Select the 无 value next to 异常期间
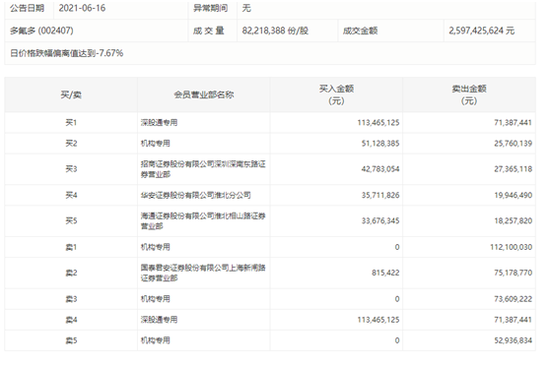 [246, 8]
